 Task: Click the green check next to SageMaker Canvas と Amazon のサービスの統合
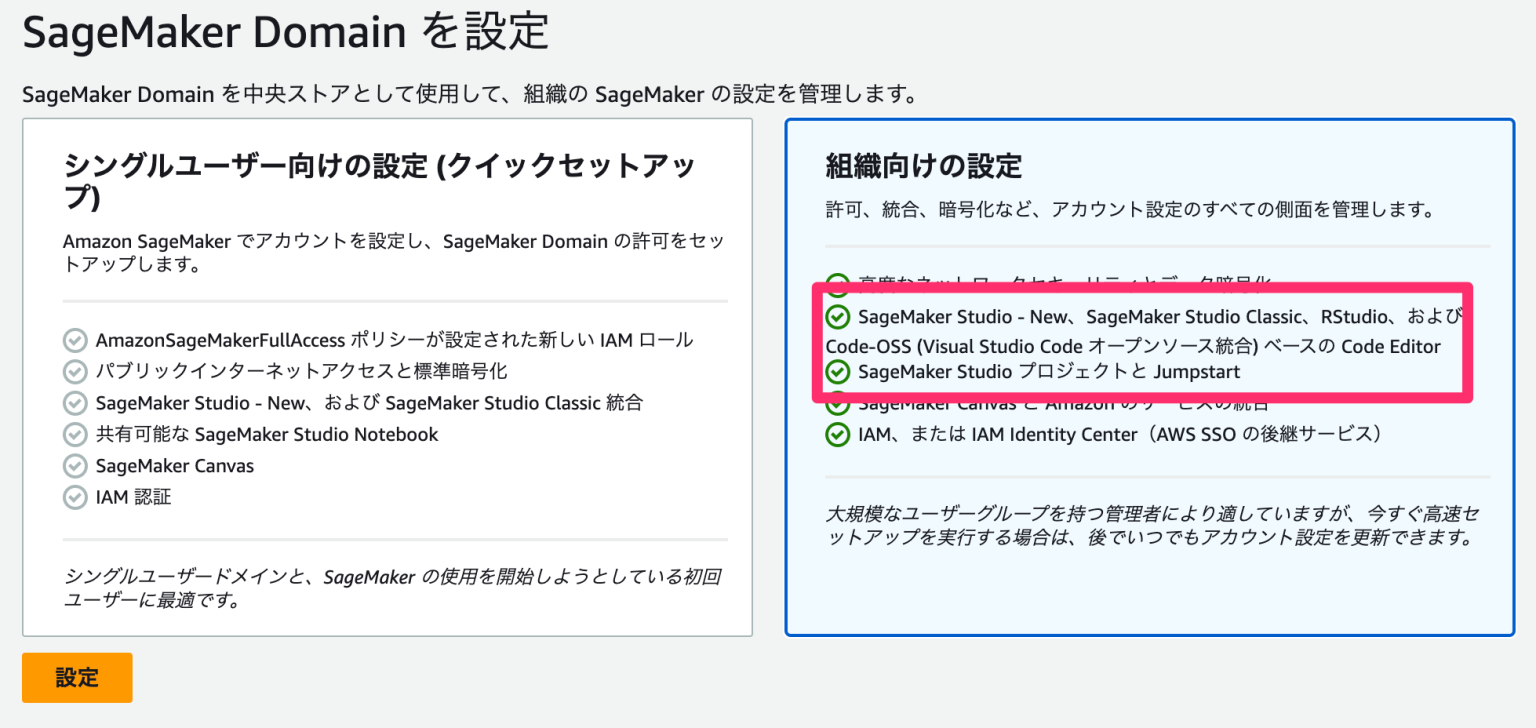(836, 403)
